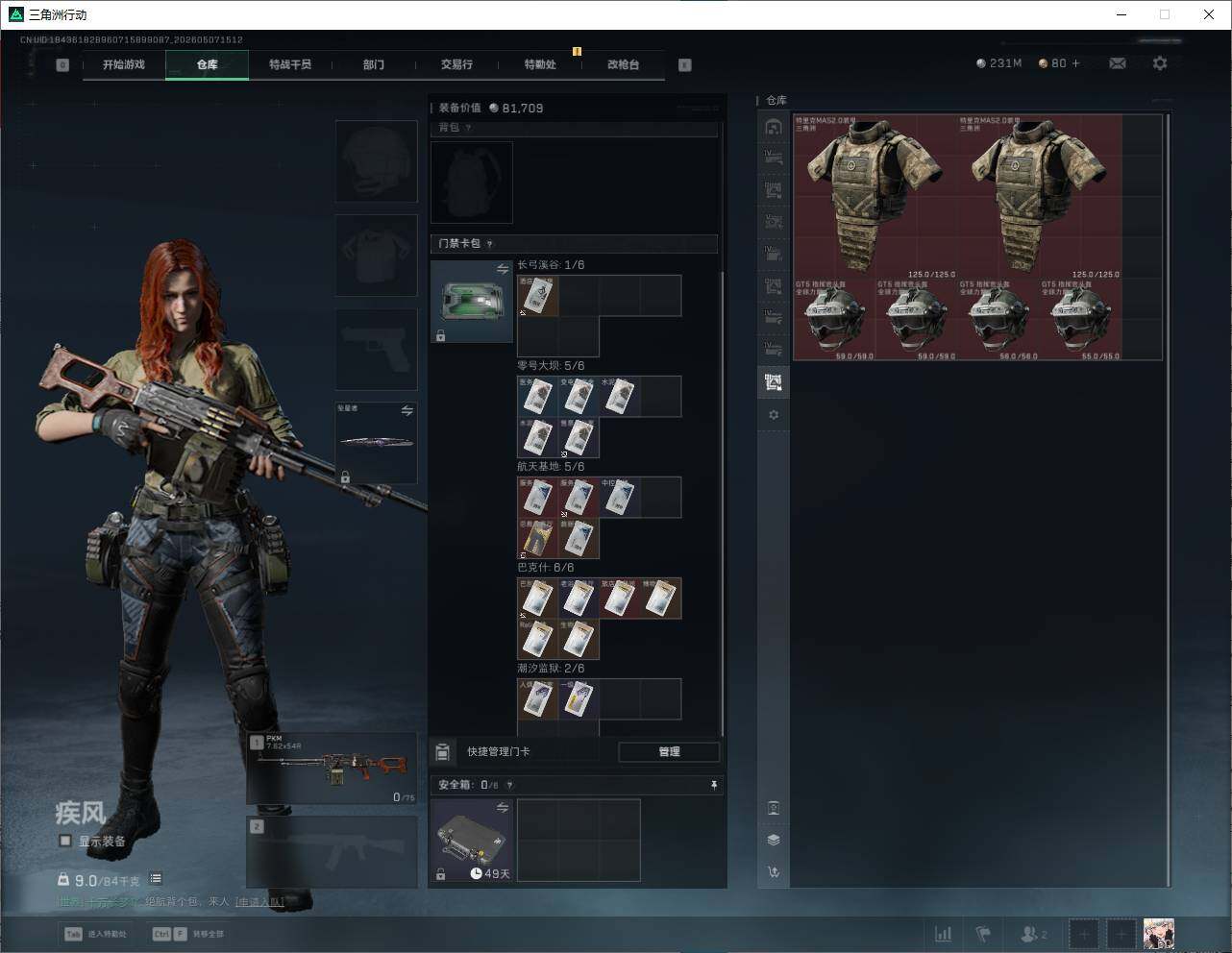
Task: Add premium currency with the plus icon
Action: pyautogui.click(x=1075, y=63)
